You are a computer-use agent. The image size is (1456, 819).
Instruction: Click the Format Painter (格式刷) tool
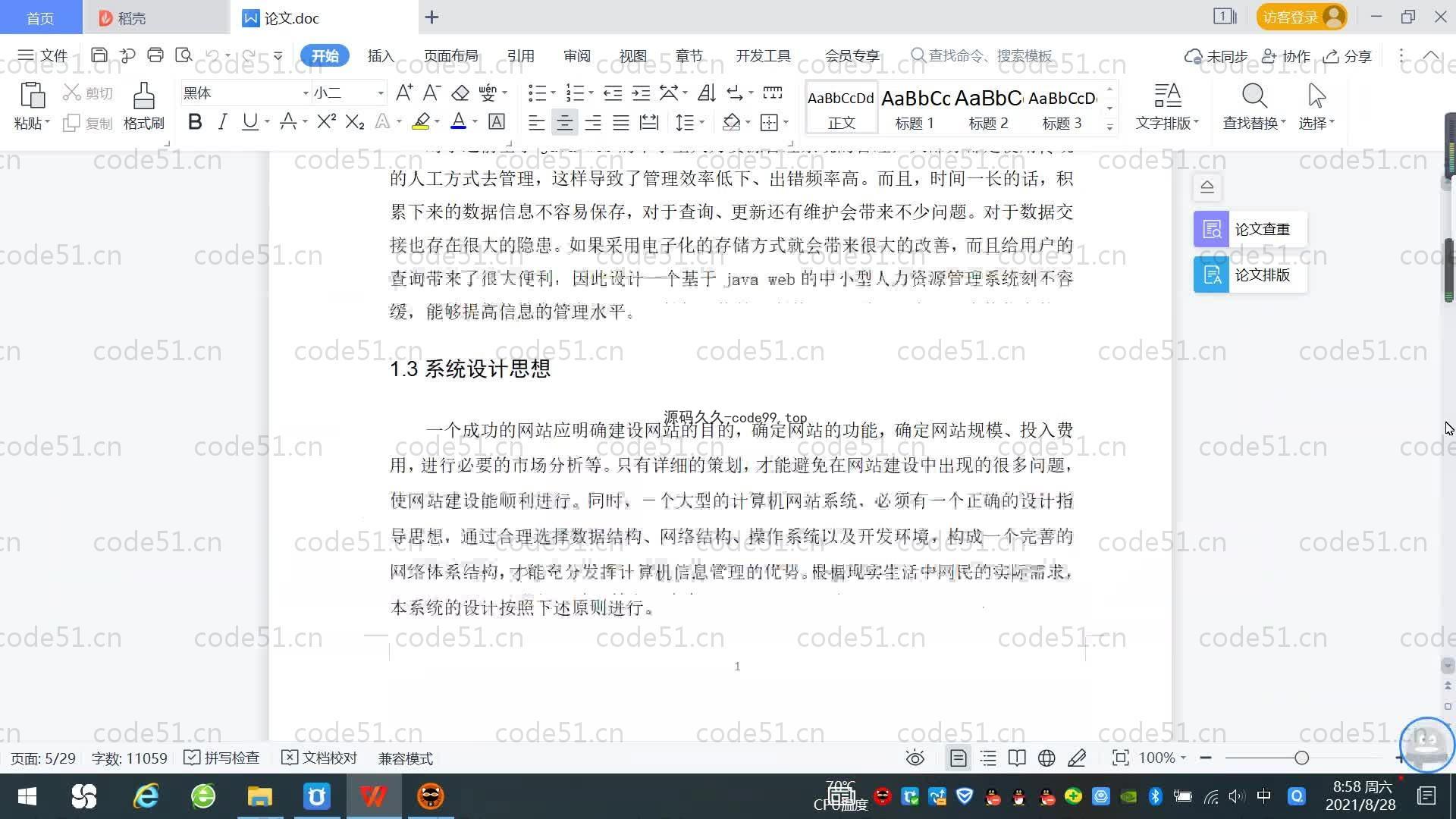[x=144, y=106]
